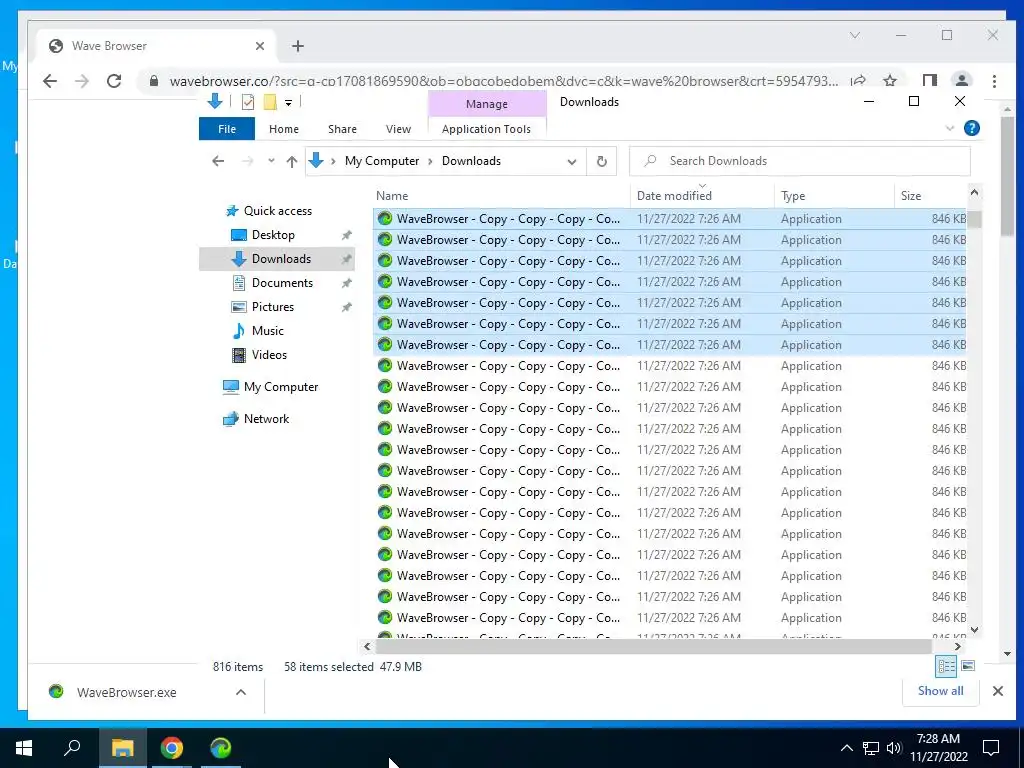Sort files by Name column
Image resolution: width=1024 pixels, height=768 pixels.
[x=502, y=195]
